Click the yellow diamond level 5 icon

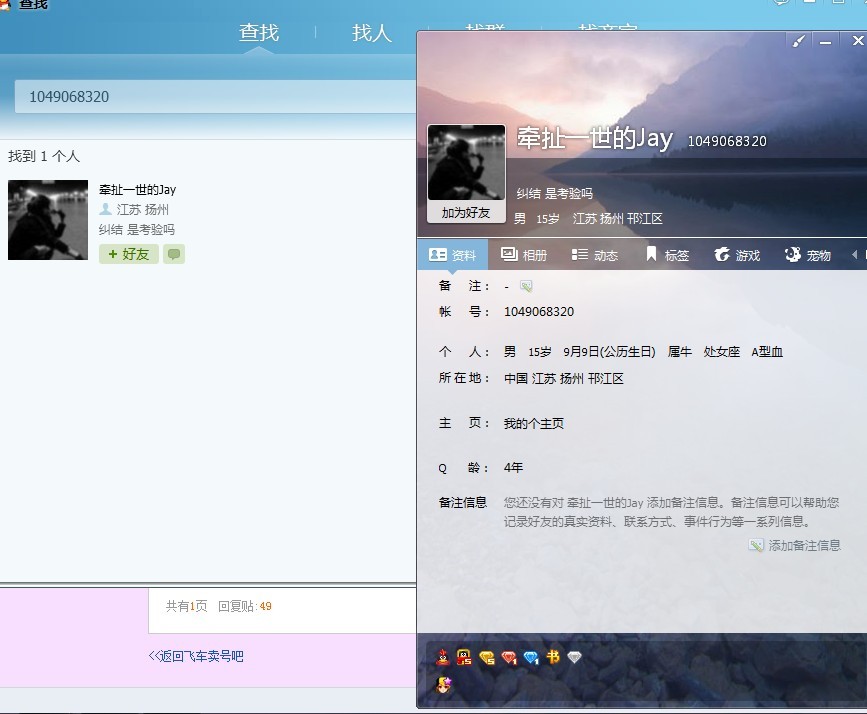[x=487, y=657]
